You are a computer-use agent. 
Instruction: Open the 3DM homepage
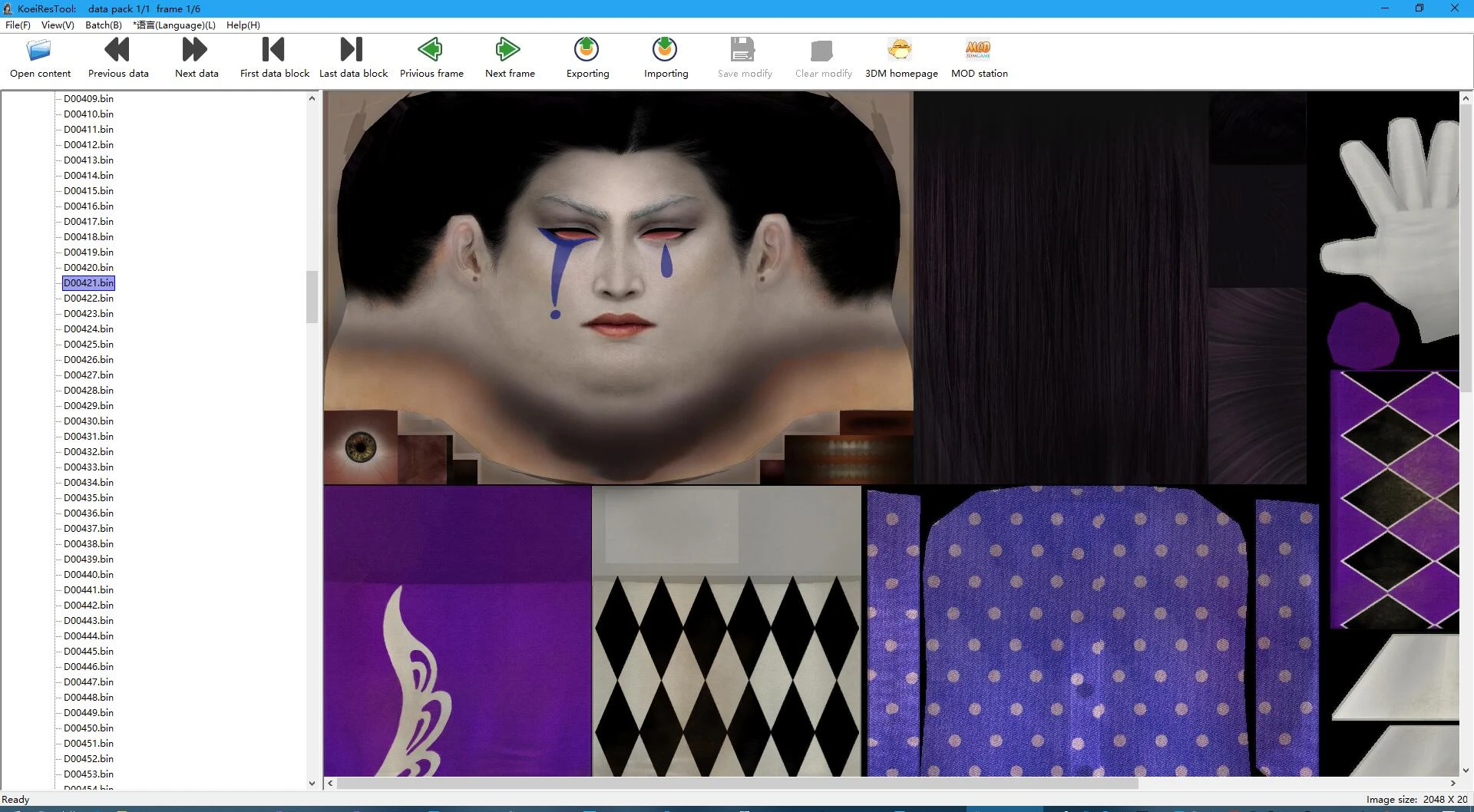pos(901,51)
